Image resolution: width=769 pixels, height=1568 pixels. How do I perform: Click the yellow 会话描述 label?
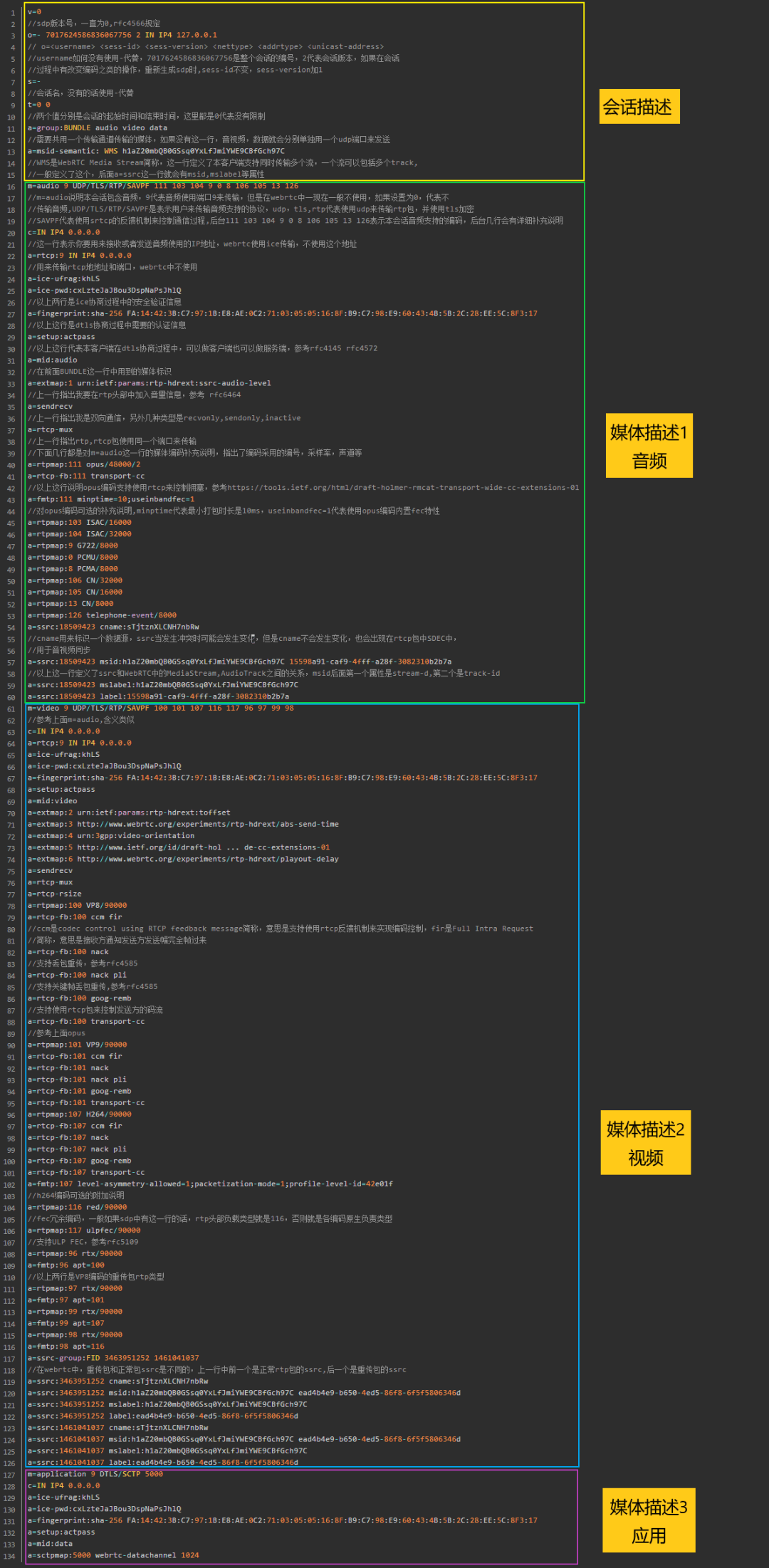point(639,107)
